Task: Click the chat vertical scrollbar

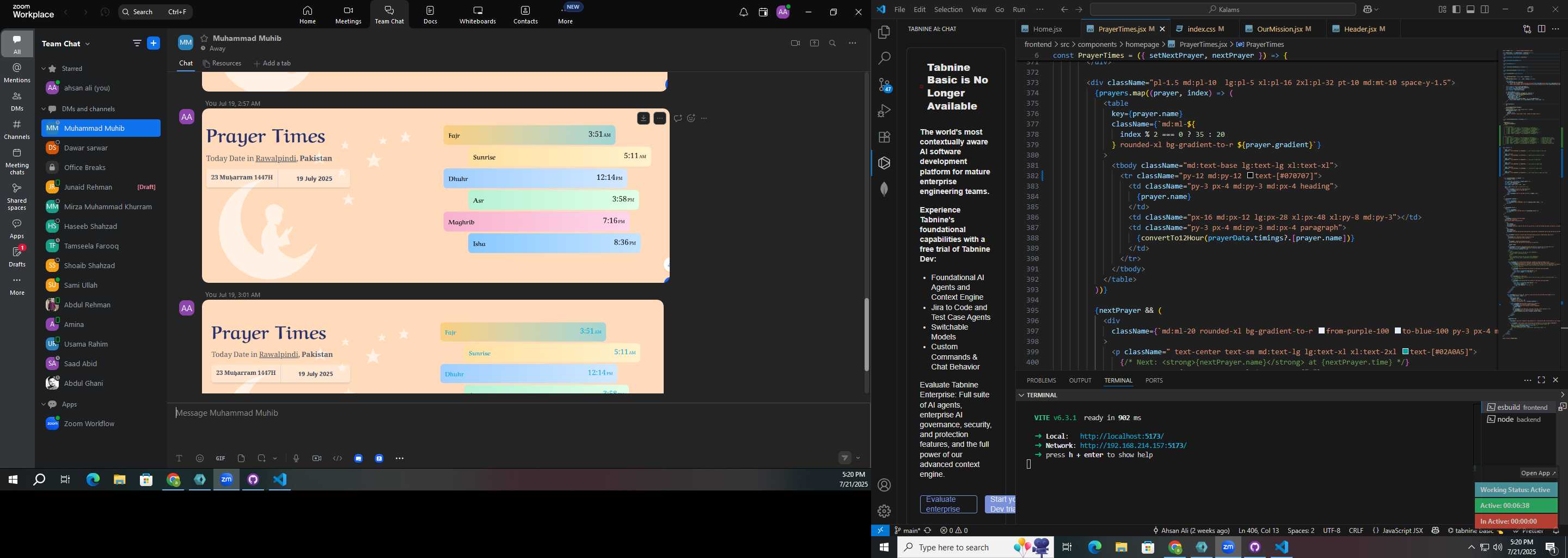Action: (x=866, y=334)
